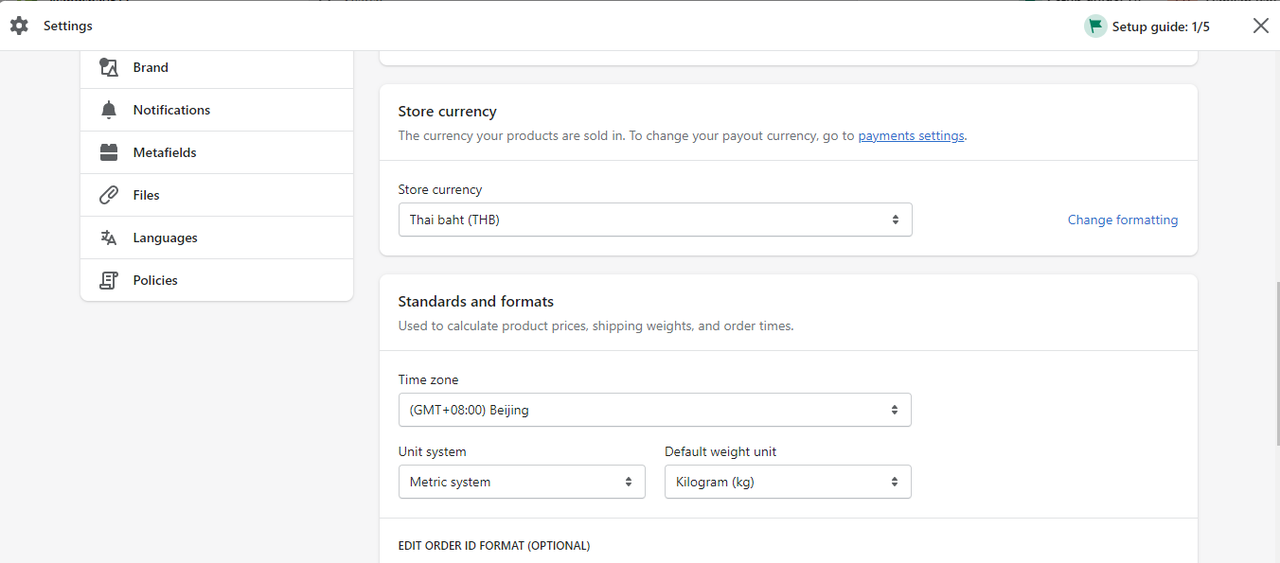Open the Notifications settings page
Viewport: 1280px width, 563px height.
tap(217, 110)
